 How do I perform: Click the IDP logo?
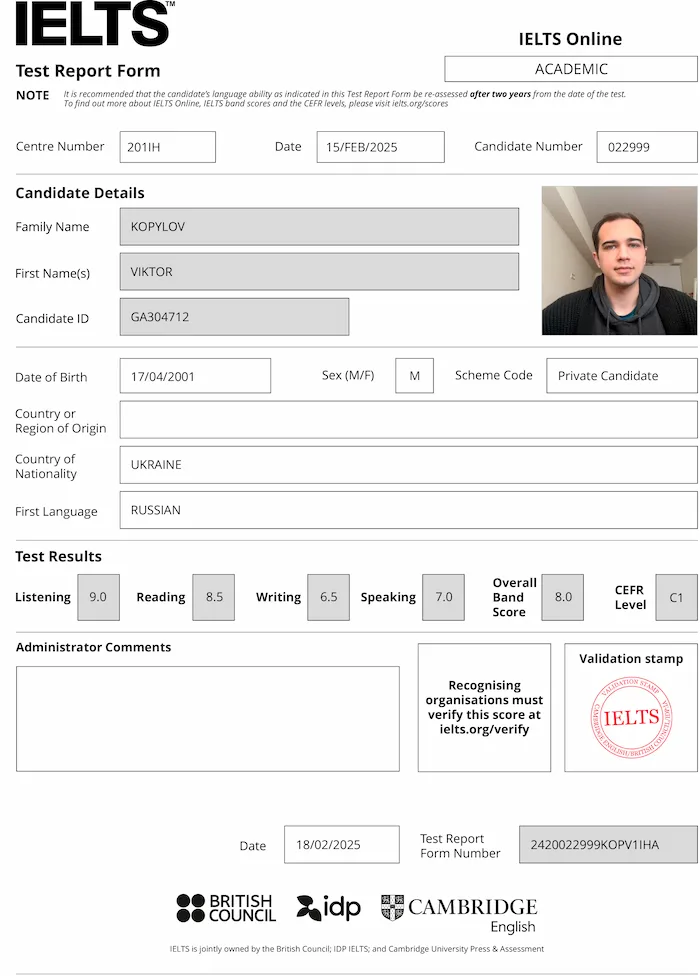(328, 908)
